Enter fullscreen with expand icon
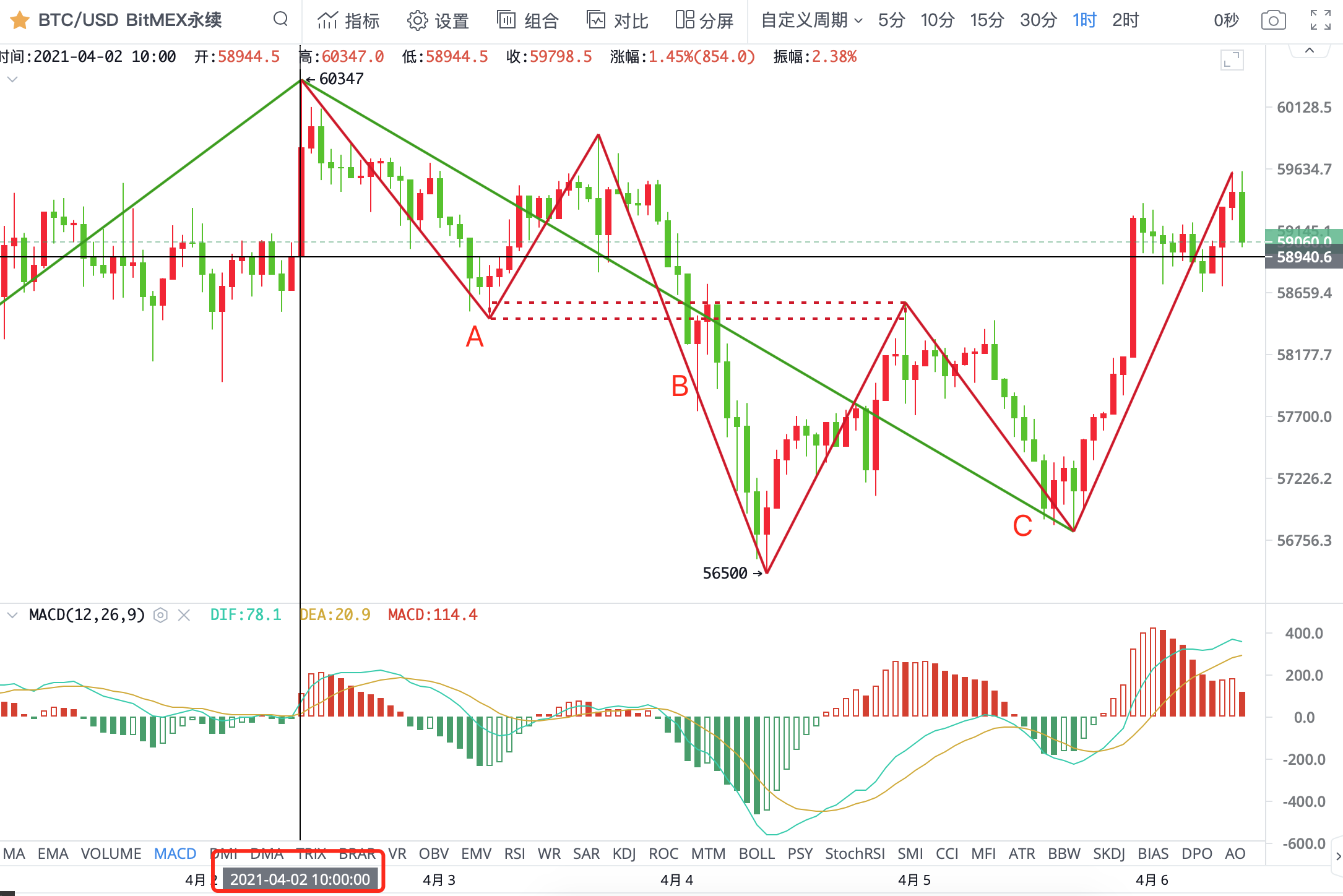The image size is (1343, 896). coord(1321,20)
